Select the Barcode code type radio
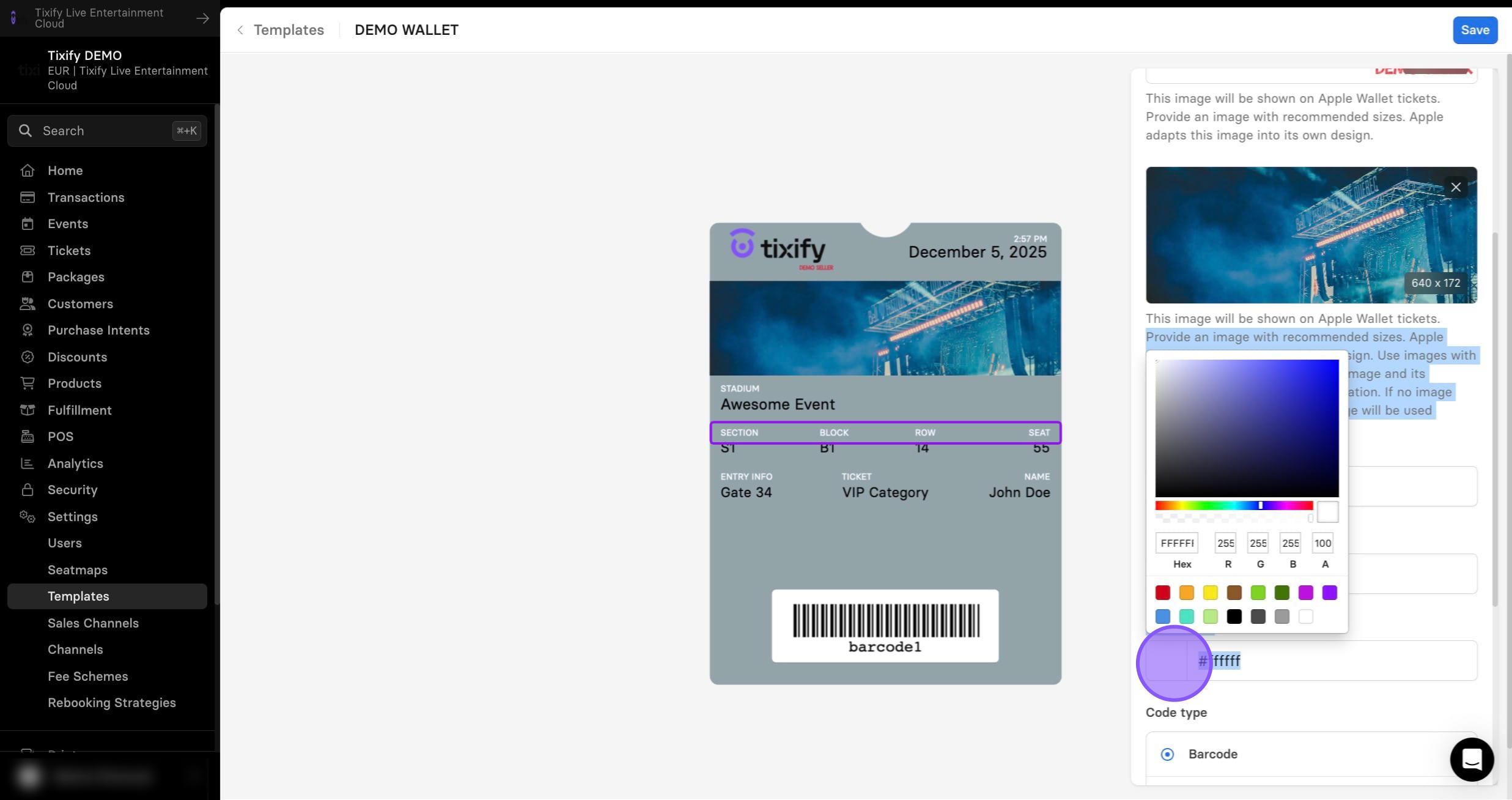1512x800 pixels. point(1167,754)
